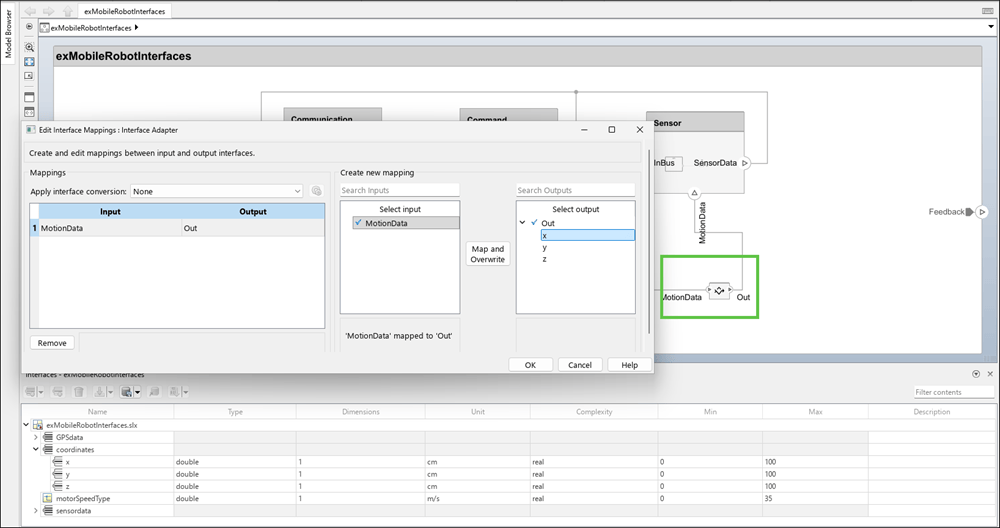The height and width of the screenshot is (528, 1000).
Task: Click the trash delete toolbar icon
Action: coord(78,392)
